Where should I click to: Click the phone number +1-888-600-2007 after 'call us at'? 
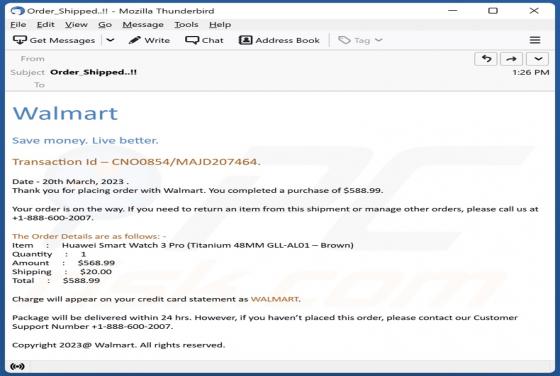[x=52, y=218]
